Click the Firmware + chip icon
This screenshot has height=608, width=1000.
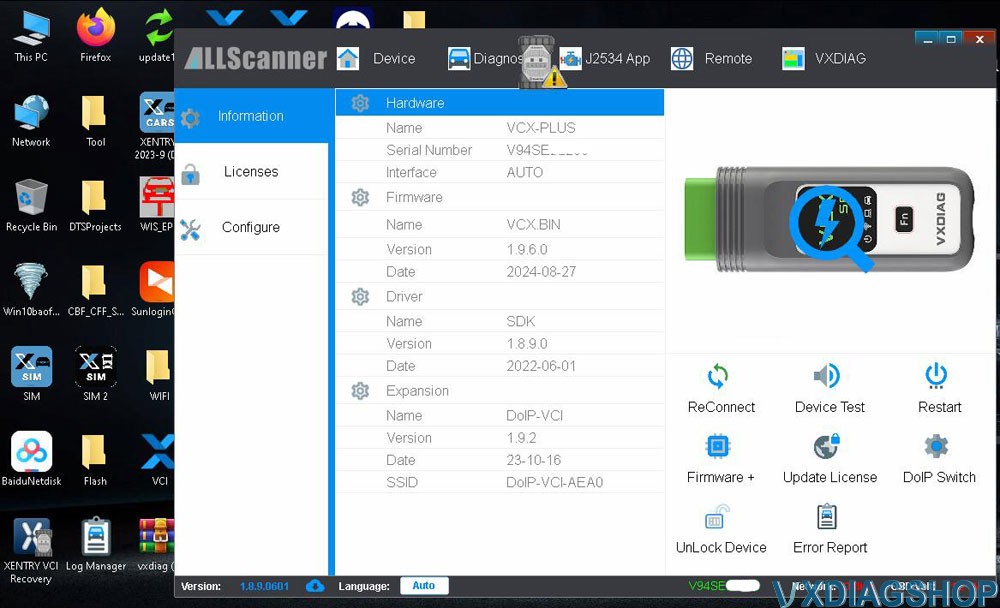pyautogui.click(x=718, y=446)
